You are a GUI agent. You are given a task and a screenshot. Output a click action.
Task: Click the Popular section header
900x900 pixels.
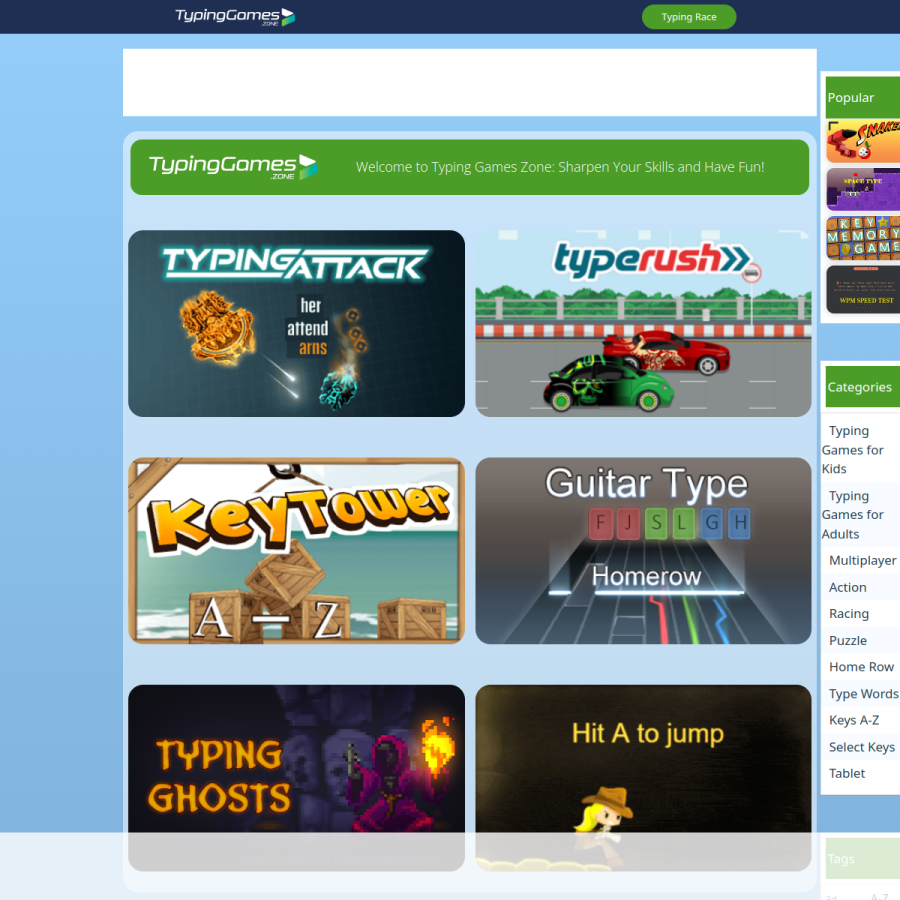pos(863,98)
